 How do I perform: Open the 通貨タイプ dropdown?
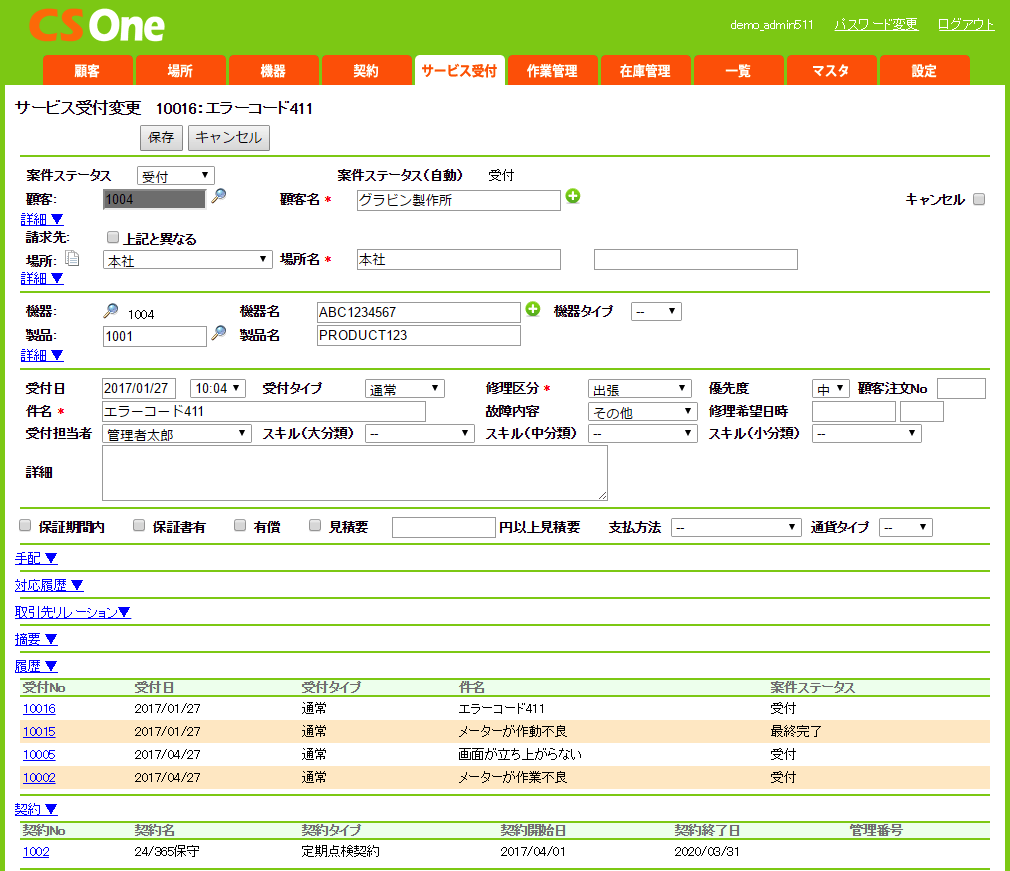(x=906, y=527)
